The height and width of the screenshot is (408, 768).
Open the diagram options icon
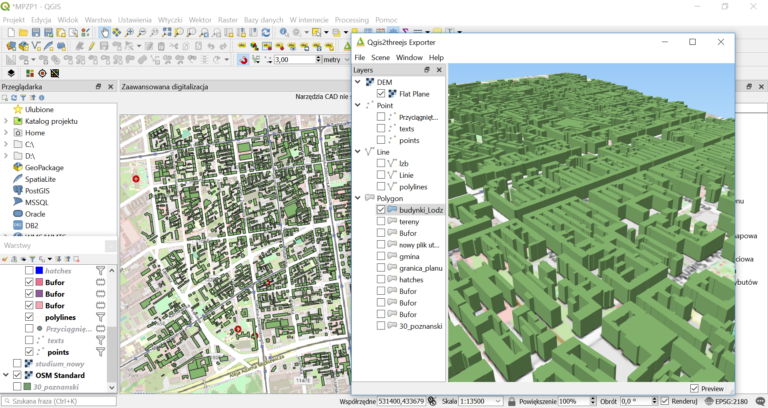coord(254,46)
